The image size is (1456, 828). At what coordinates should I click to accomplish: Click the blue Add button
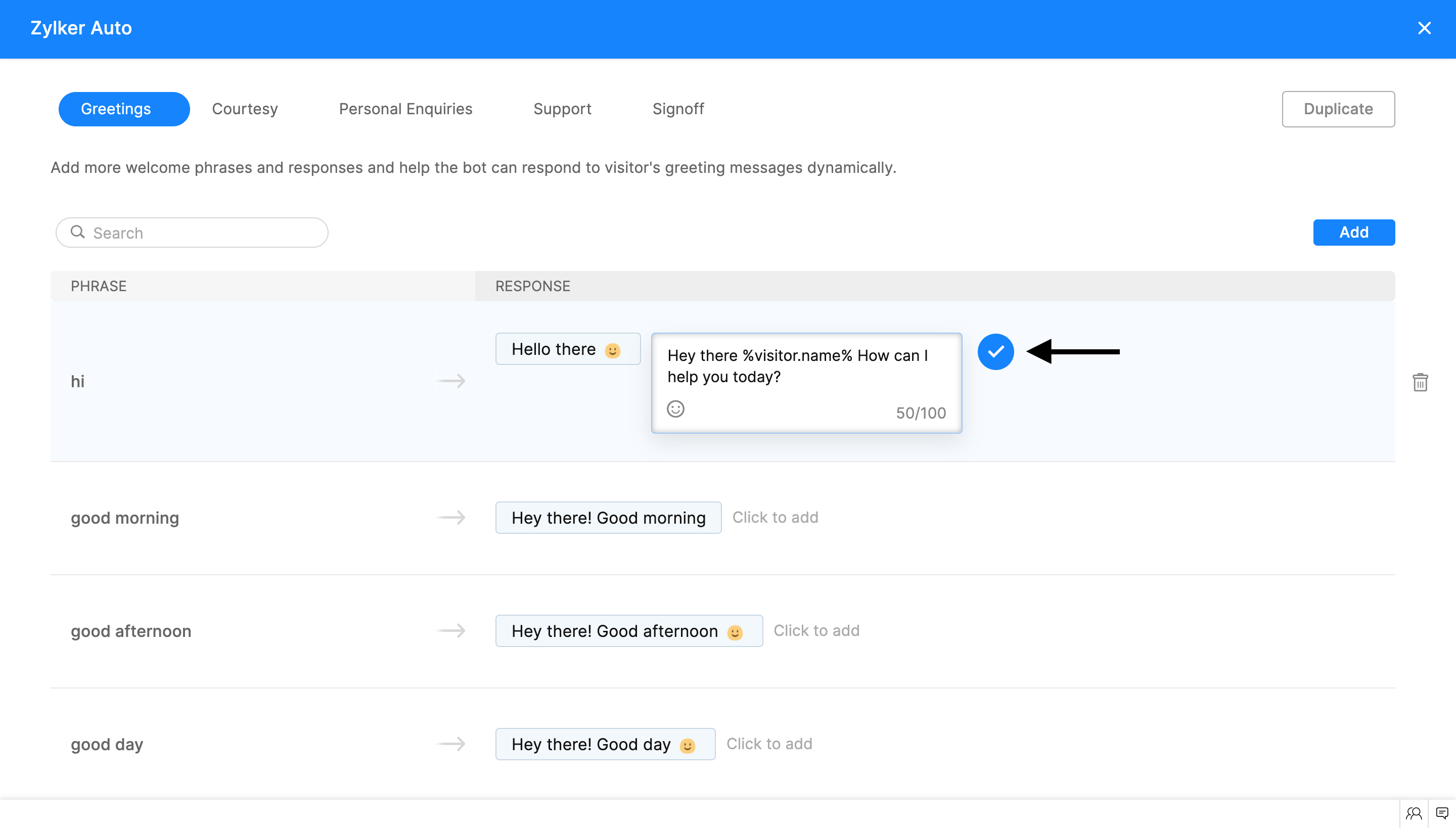click(x=1354, y=232)
